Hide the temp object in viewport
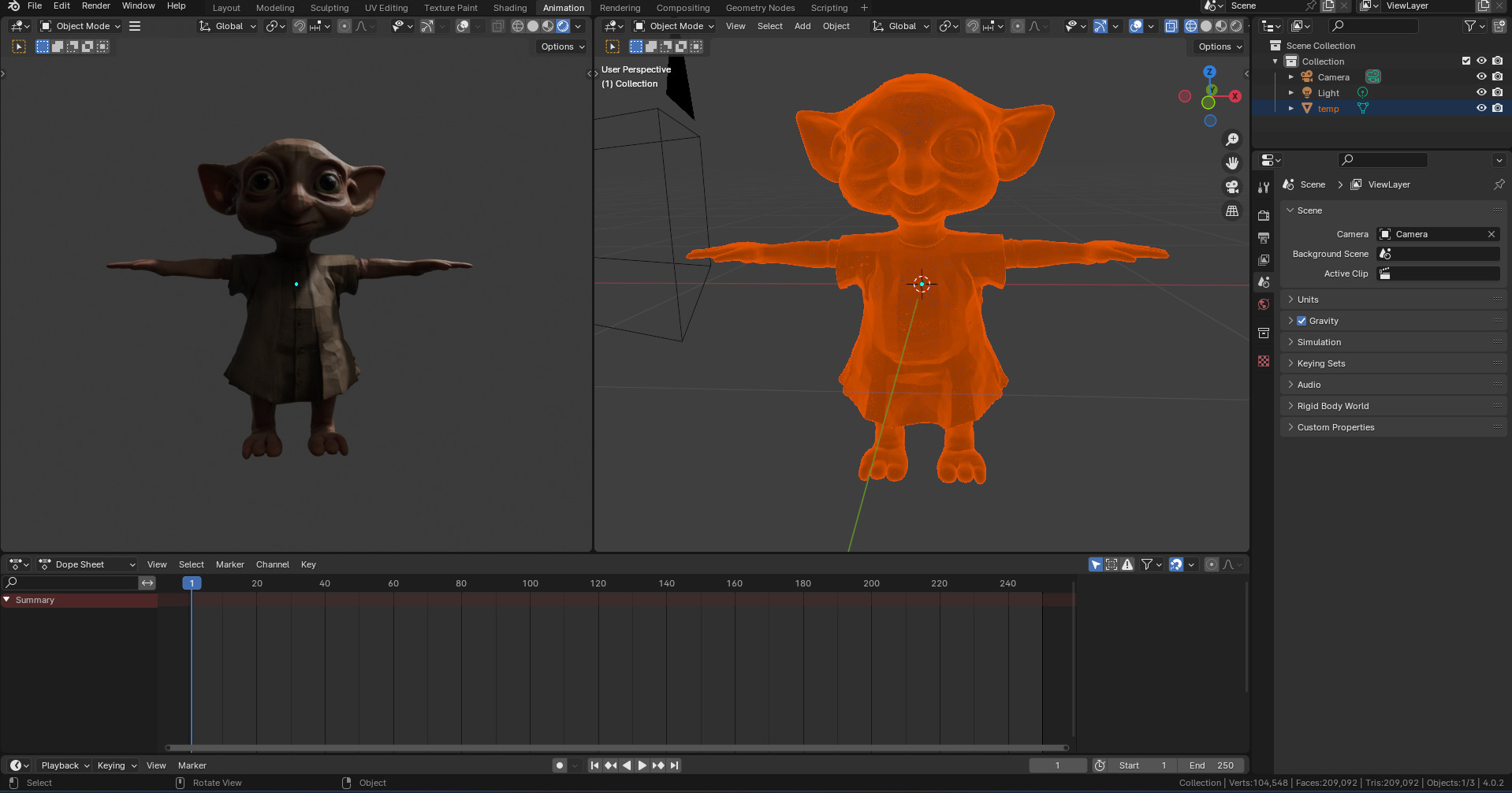The width and height of the screenshot is (1512, 793). click(x=1481, y=108)
